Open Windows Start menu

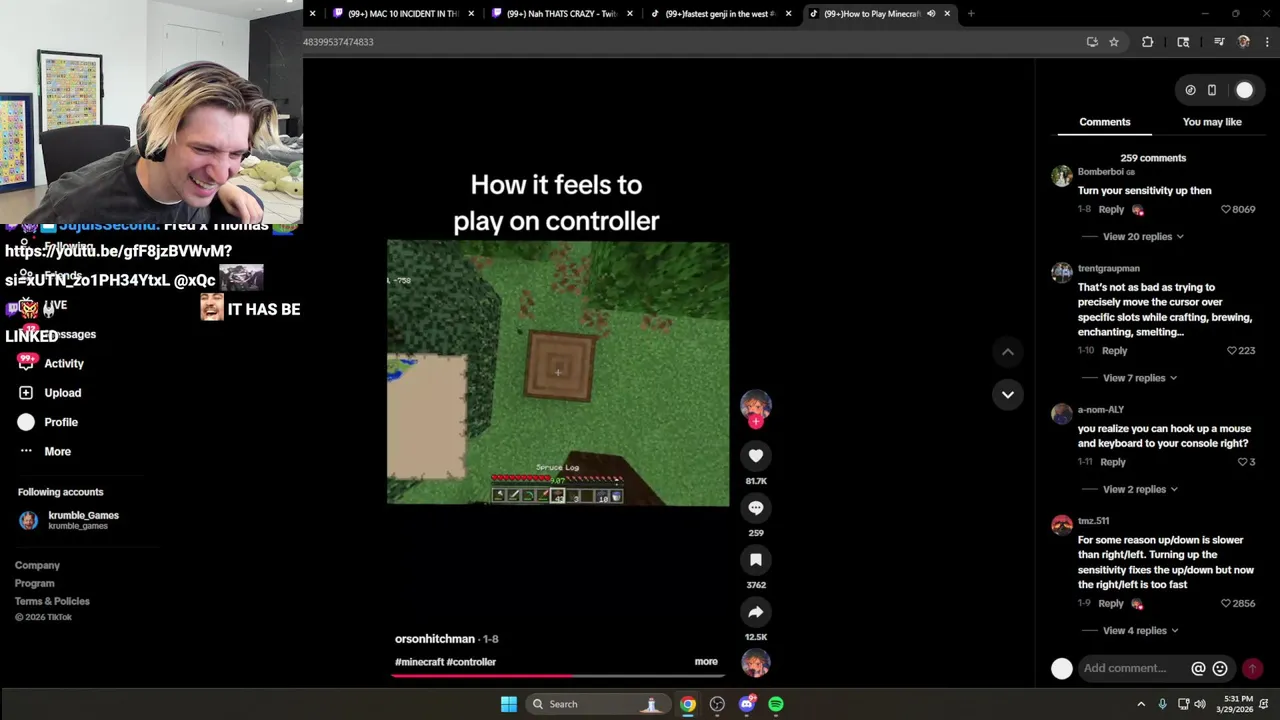point(509,704)
